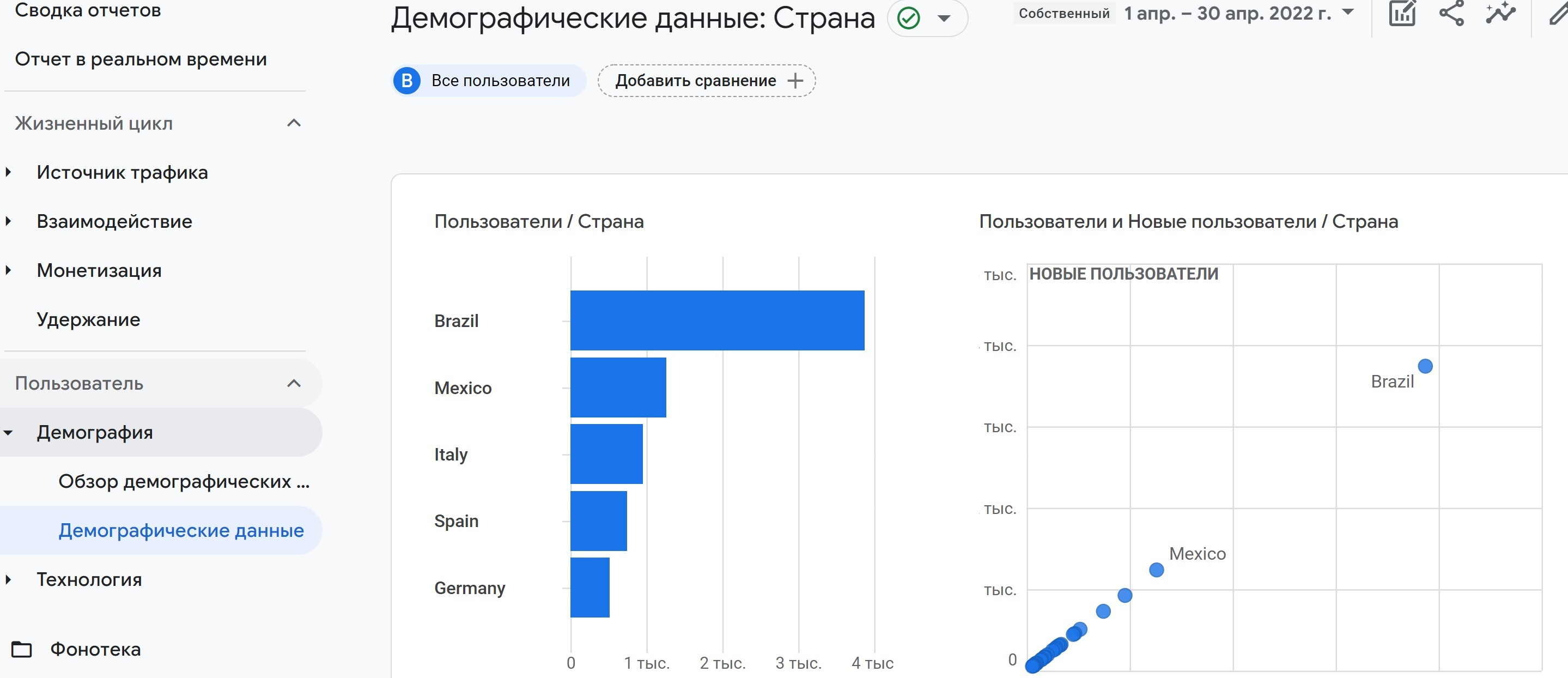Image resolution: width=1568 pixels, height=678 pixels.
Task: Open the dropdown arrow beside the report title
Action: coord(944,19)
